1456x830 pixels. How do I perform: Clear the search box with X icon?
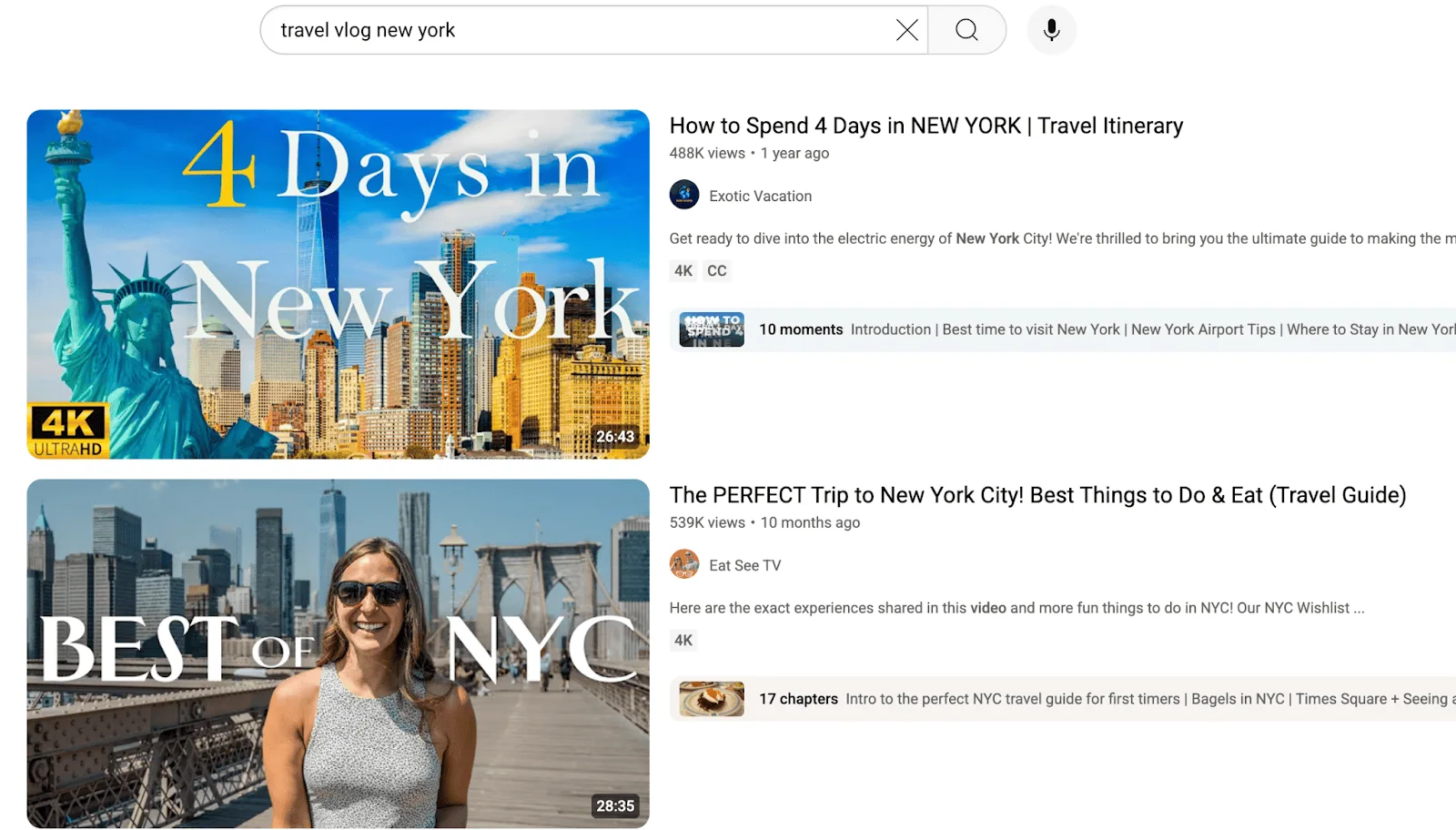pyautogui.click(x=906, y=30)
